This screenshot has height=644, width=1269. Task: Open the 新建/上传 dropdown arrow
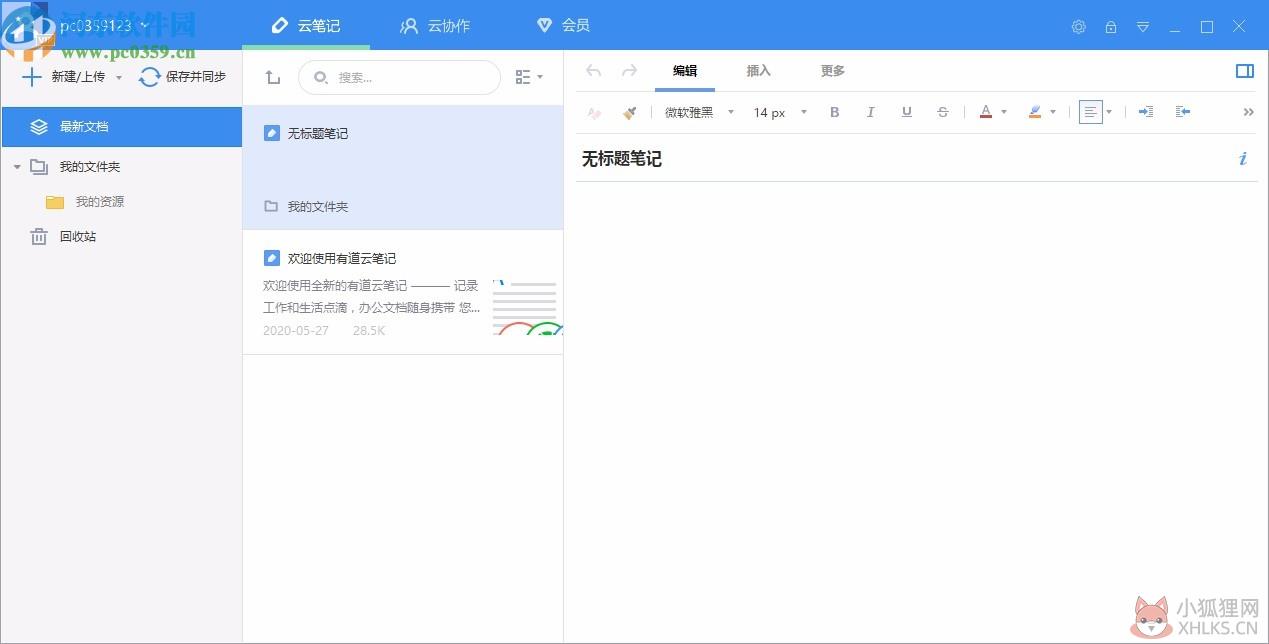pyautogui.click(x=119, y=77)
